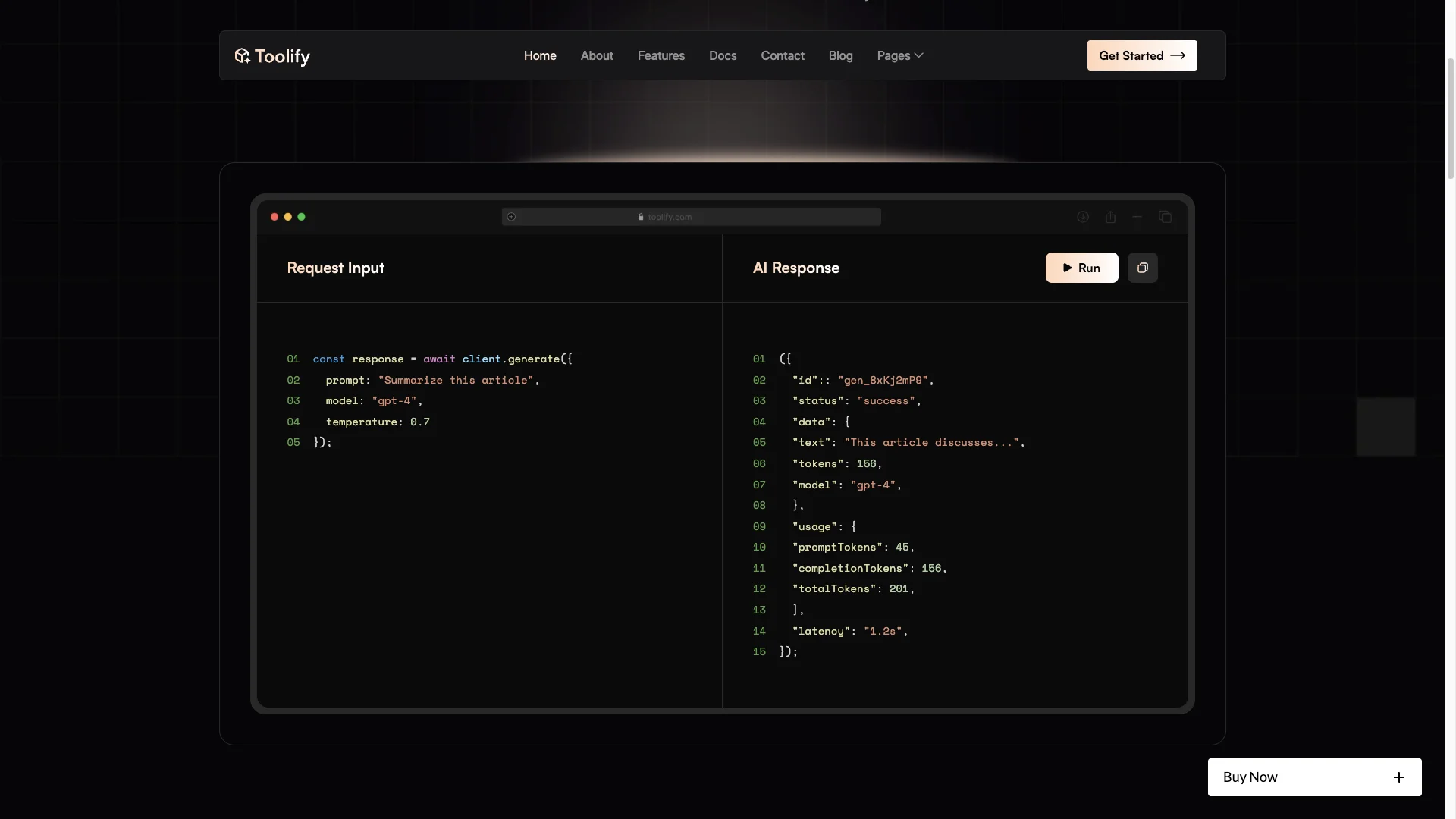Click the reader icon in address bar
The image size is (1456, 819).
coord(511,217)
